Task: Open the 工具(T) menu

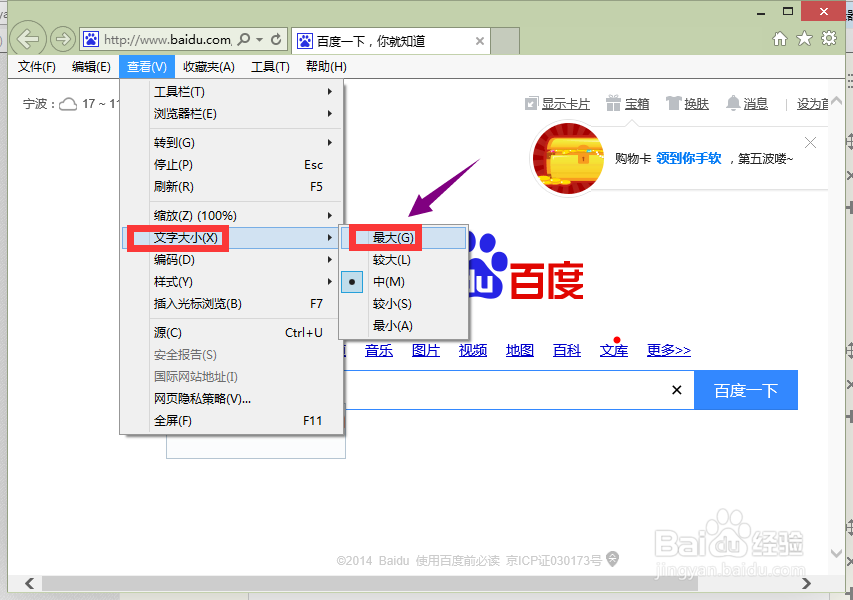Action: (x=270, y=66)
